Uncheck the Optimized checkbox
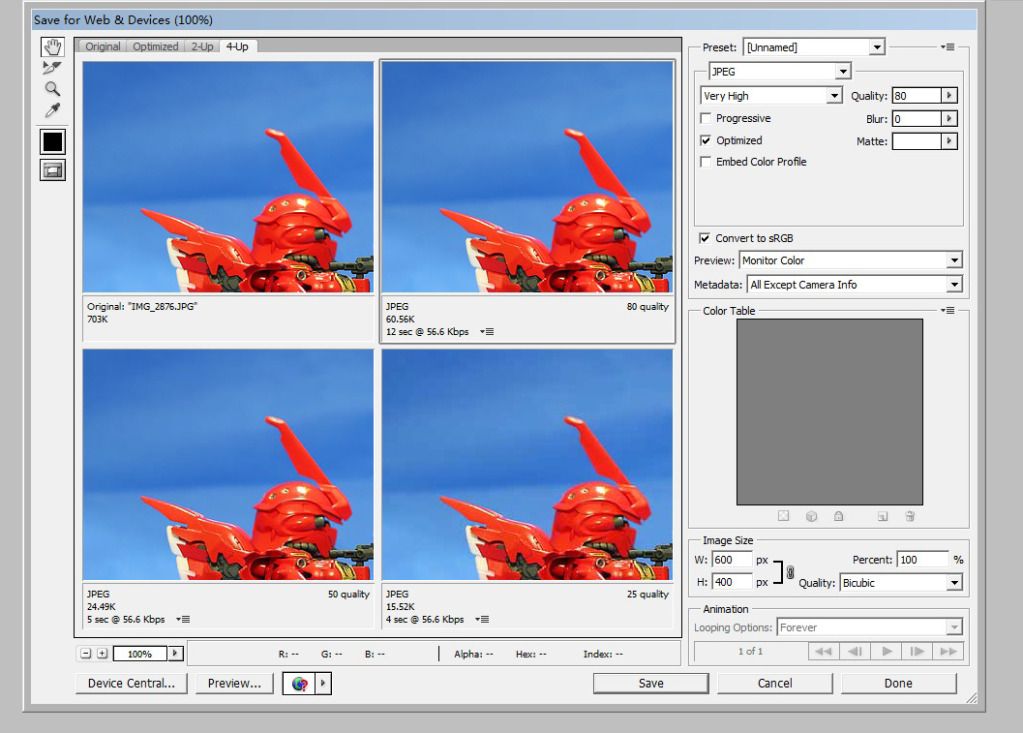The height and width of the screenshot is (733, 1023). (705, 140)
